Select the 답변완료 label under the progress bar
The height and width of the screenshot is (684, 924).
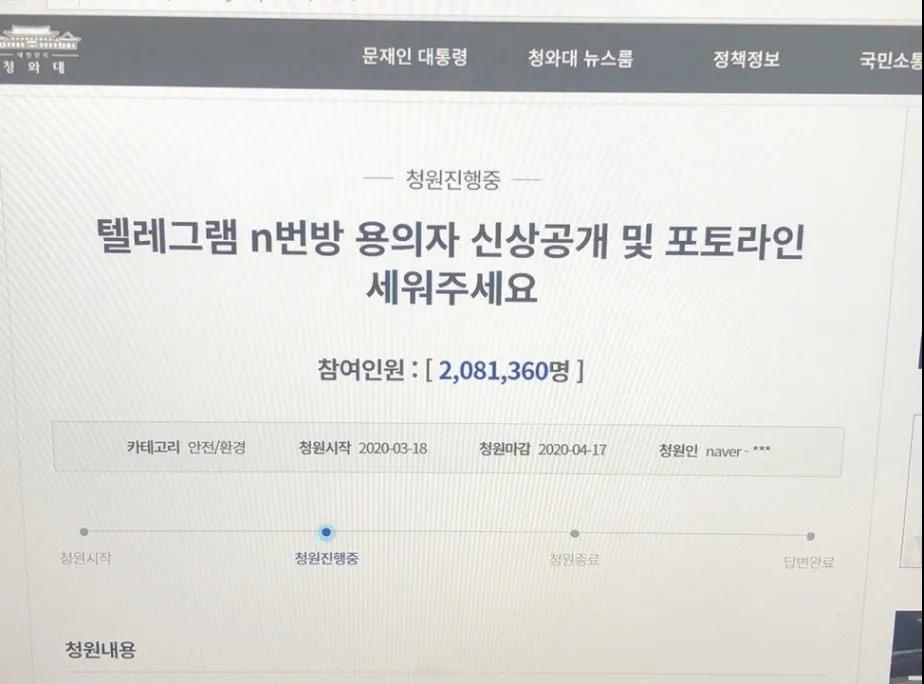point(808,561)
